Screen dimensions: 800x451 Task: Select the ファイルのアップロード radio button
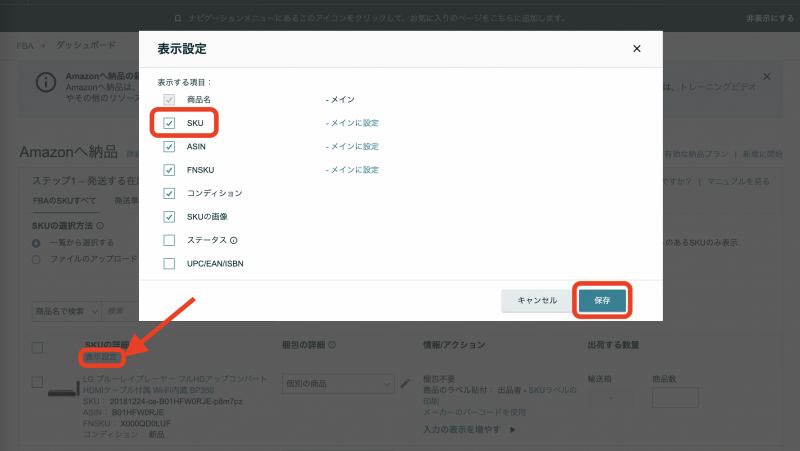(36, 259)
